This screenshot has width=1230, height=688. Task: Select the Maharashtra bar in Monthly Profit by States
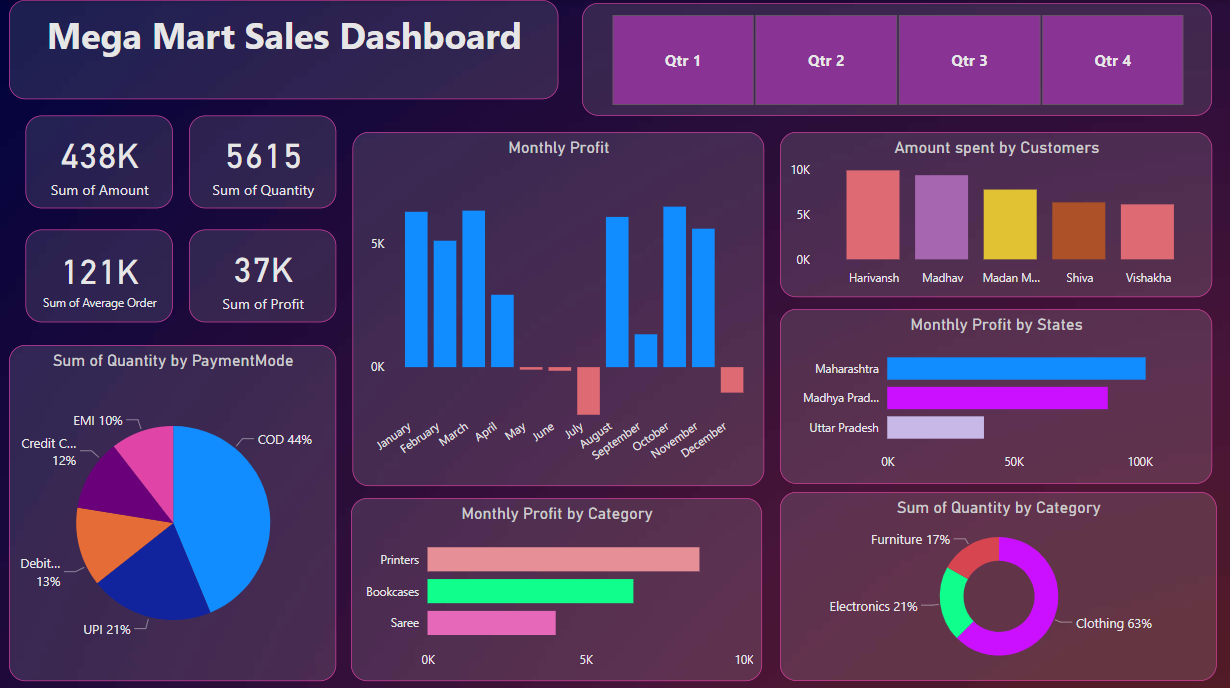click(x=1015, y=368)
